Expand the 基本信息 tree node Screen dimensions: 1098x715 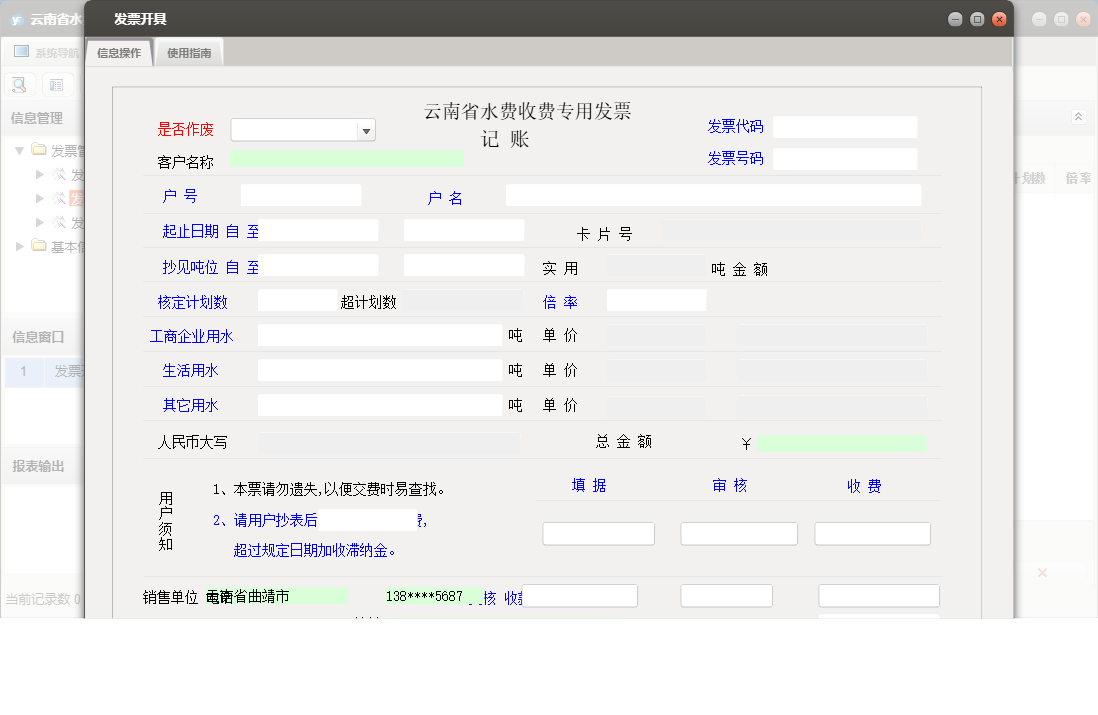[x=17, y=246]
